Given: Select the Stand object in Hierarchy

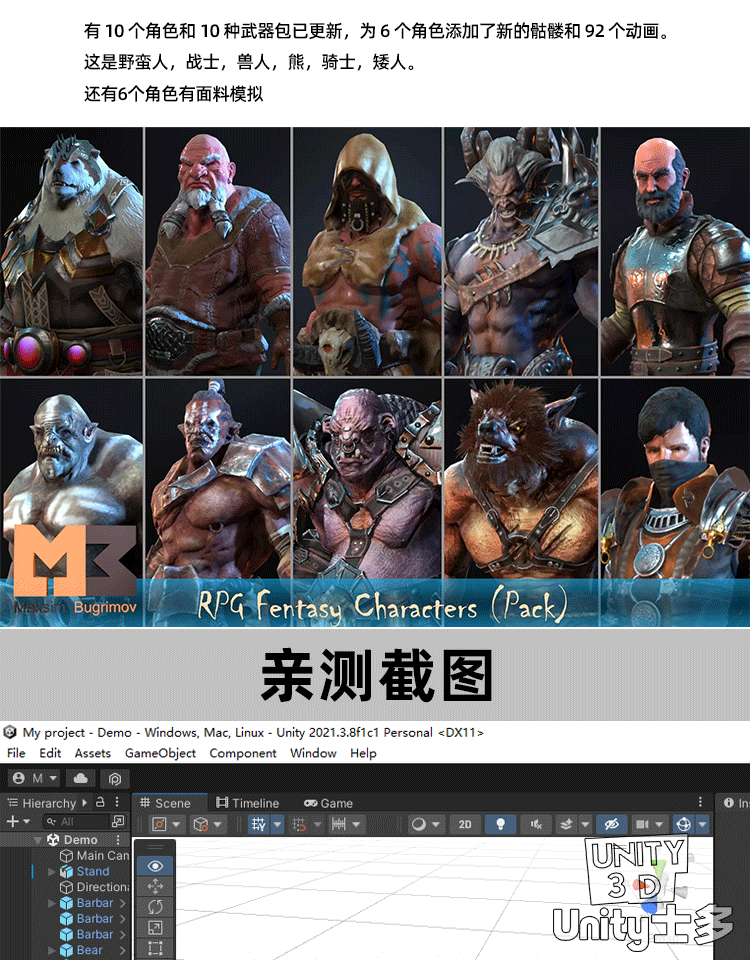Looking at the screenshot, I should coord(84,871).
